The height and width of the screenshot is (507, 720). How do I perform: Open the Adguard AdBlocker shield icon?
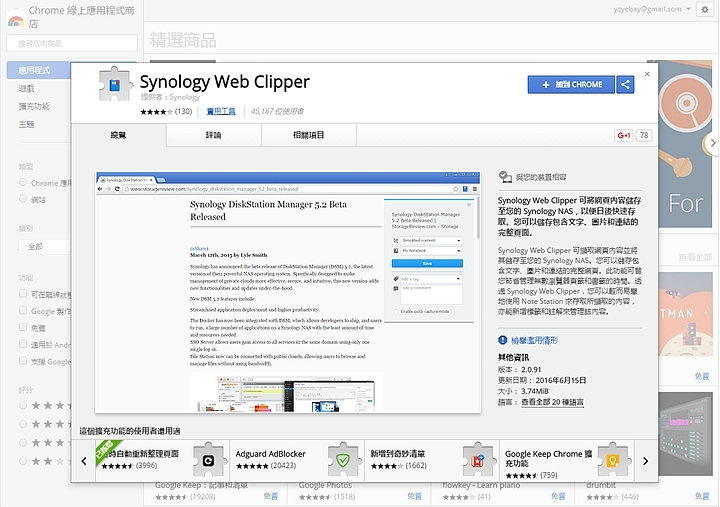pyautogui.click(x=343, y=460)
